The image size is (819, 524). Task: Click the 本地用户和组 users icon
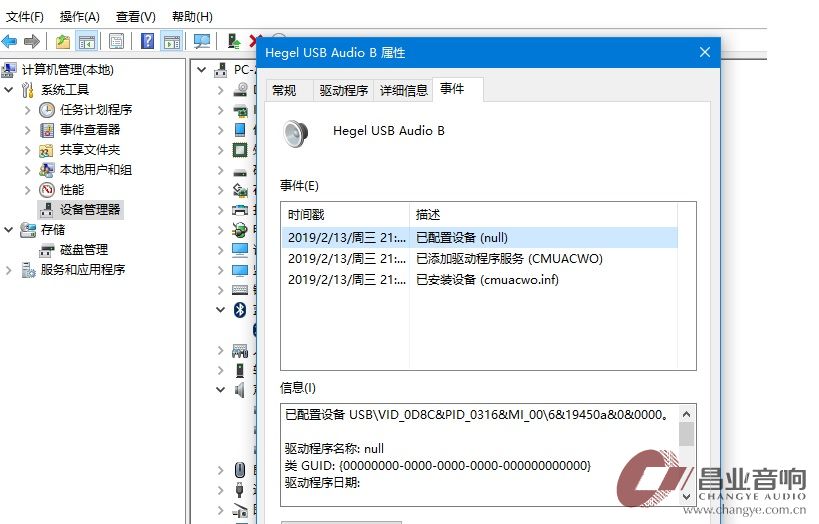46,170
